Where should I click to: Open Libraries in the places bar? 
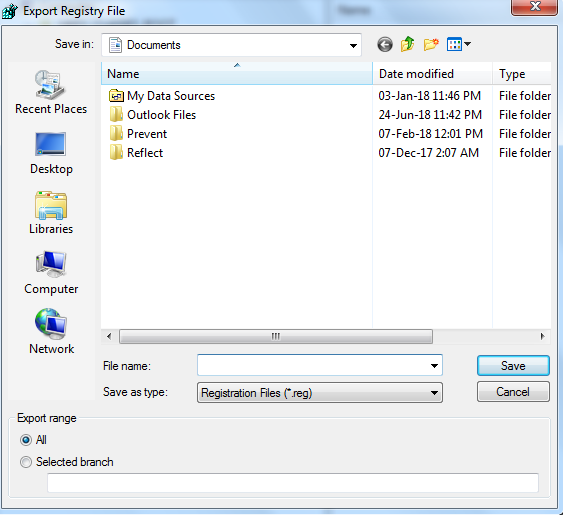click(x=51, y=213)
